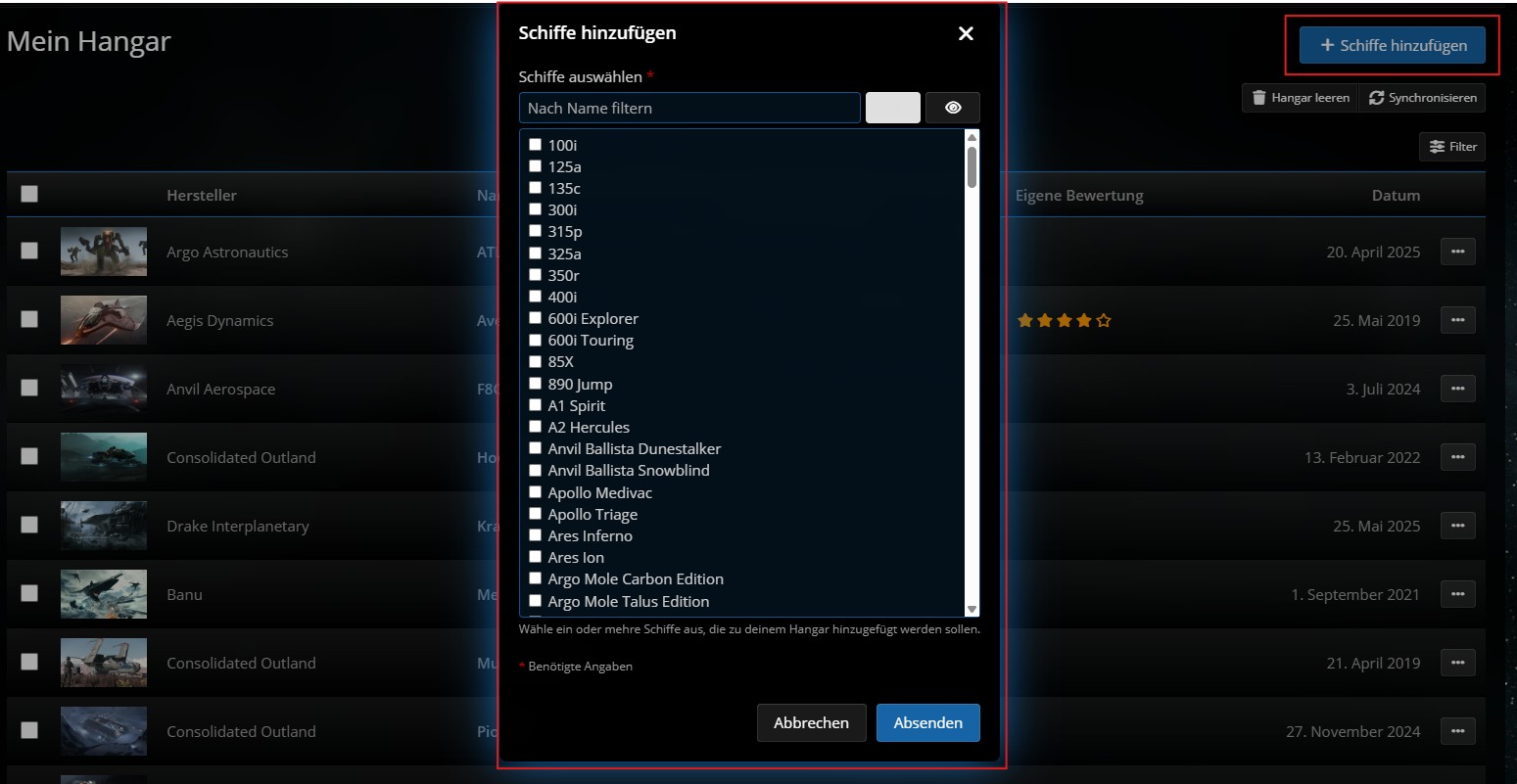Click the star rating on Aegis Dynamics row

coord(1064,320)
